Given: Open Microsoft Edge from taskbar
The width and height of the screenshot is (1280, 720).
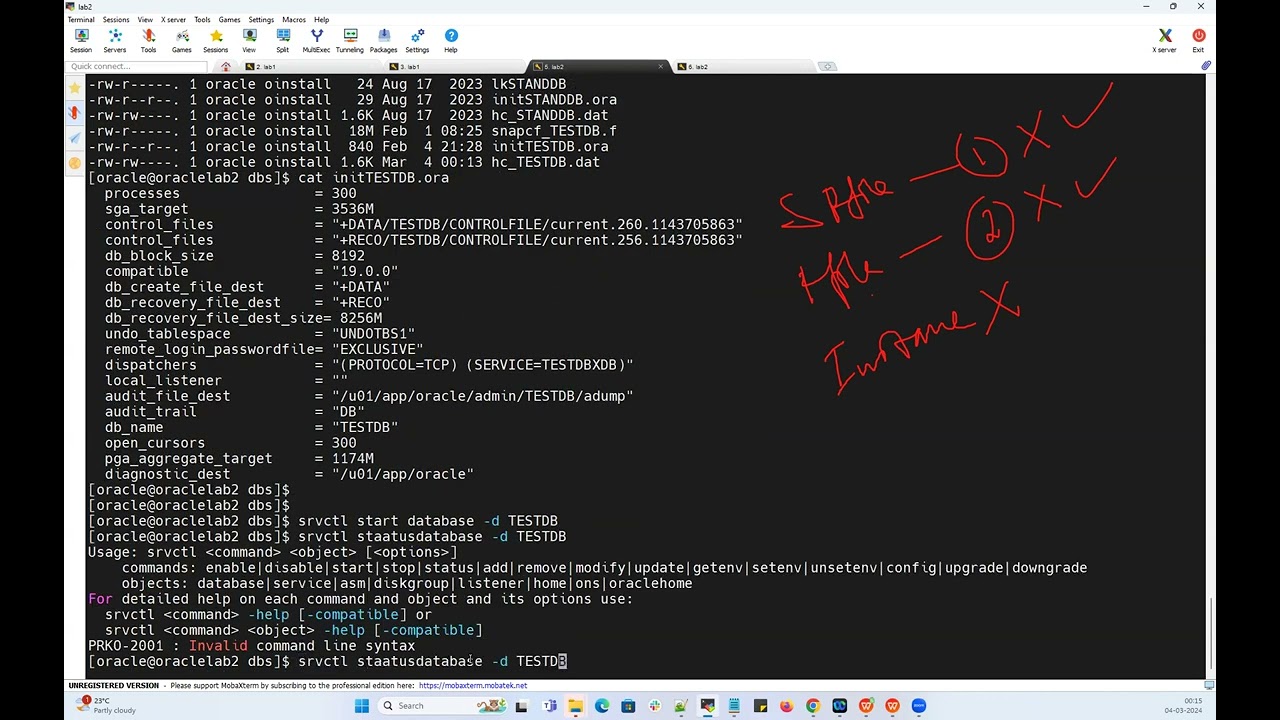Looking at the screenshot, I should [602, 706].
